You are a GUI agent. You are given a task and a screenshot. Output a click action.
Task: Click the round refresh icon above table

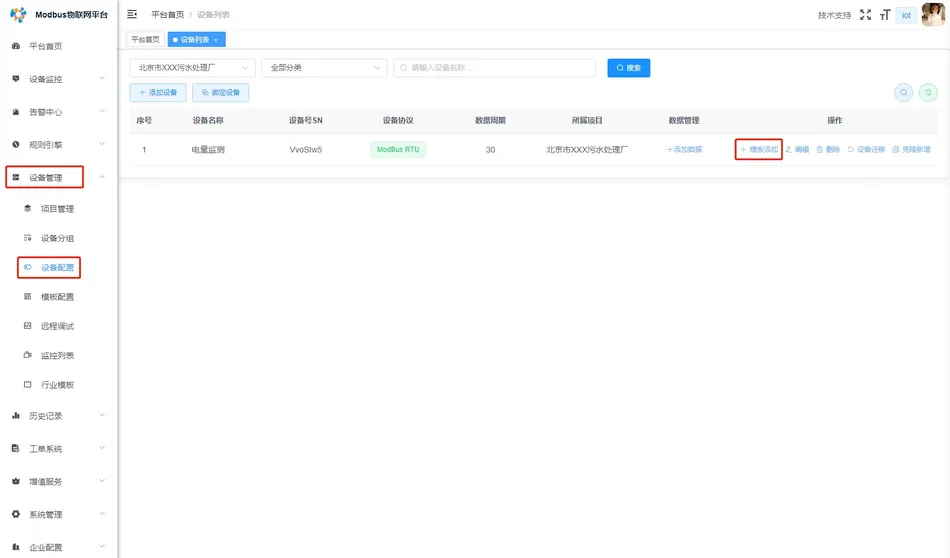tap(928, 93)
